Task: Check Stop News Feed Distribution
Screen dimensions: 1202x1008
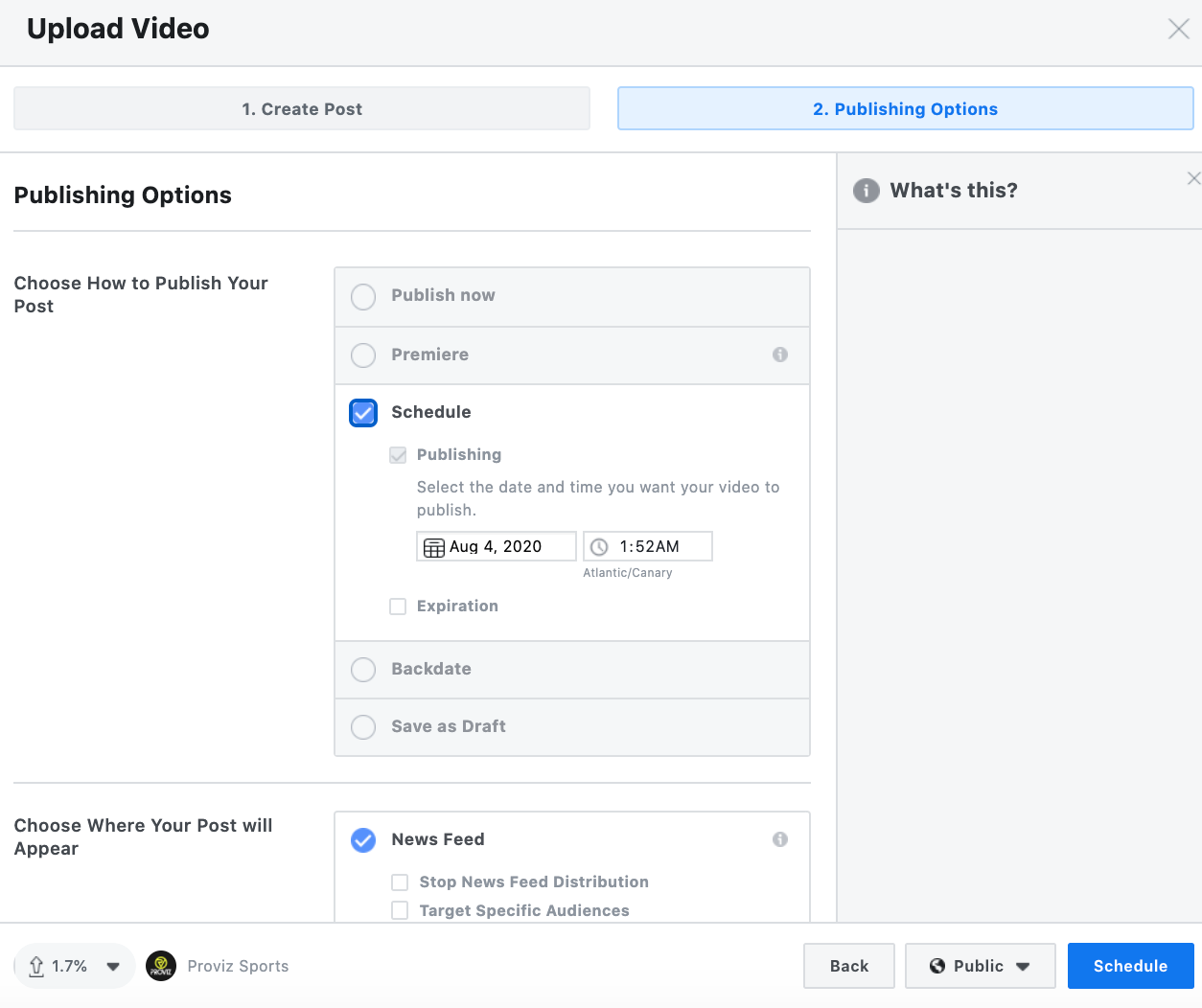Action: point(400,882)
